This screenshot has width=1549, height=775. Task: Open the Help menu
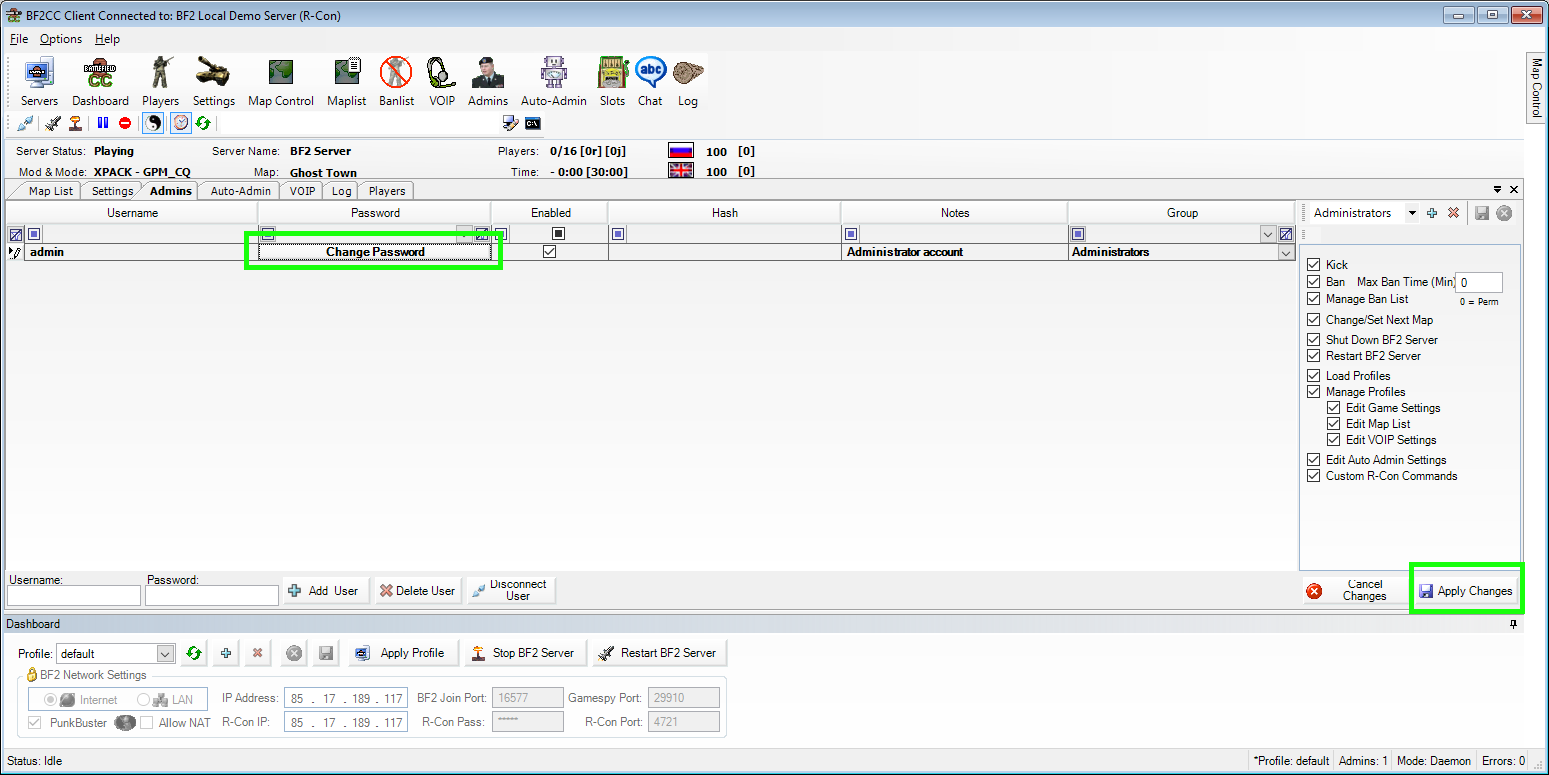[107, 39]
